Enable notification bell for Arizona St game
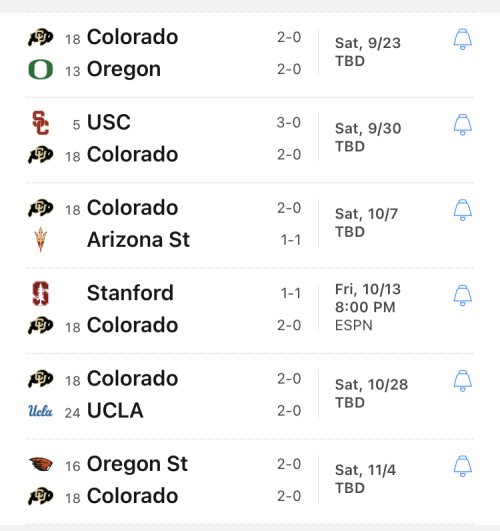Screen dimensions: 500x531 (462, 210)
